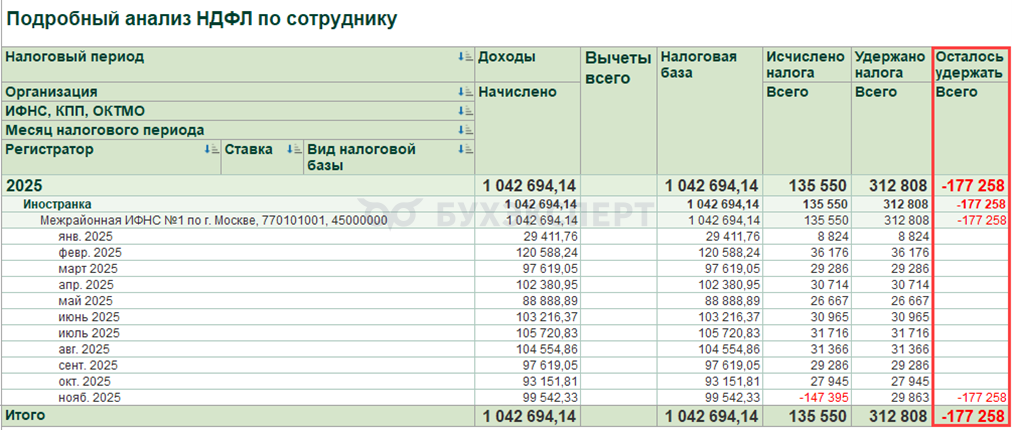Image resolution: width=1013 pixels, height=430 pixels.
Task: Click sort icon for Месяц налогового периода
Action: coord(465,130)
